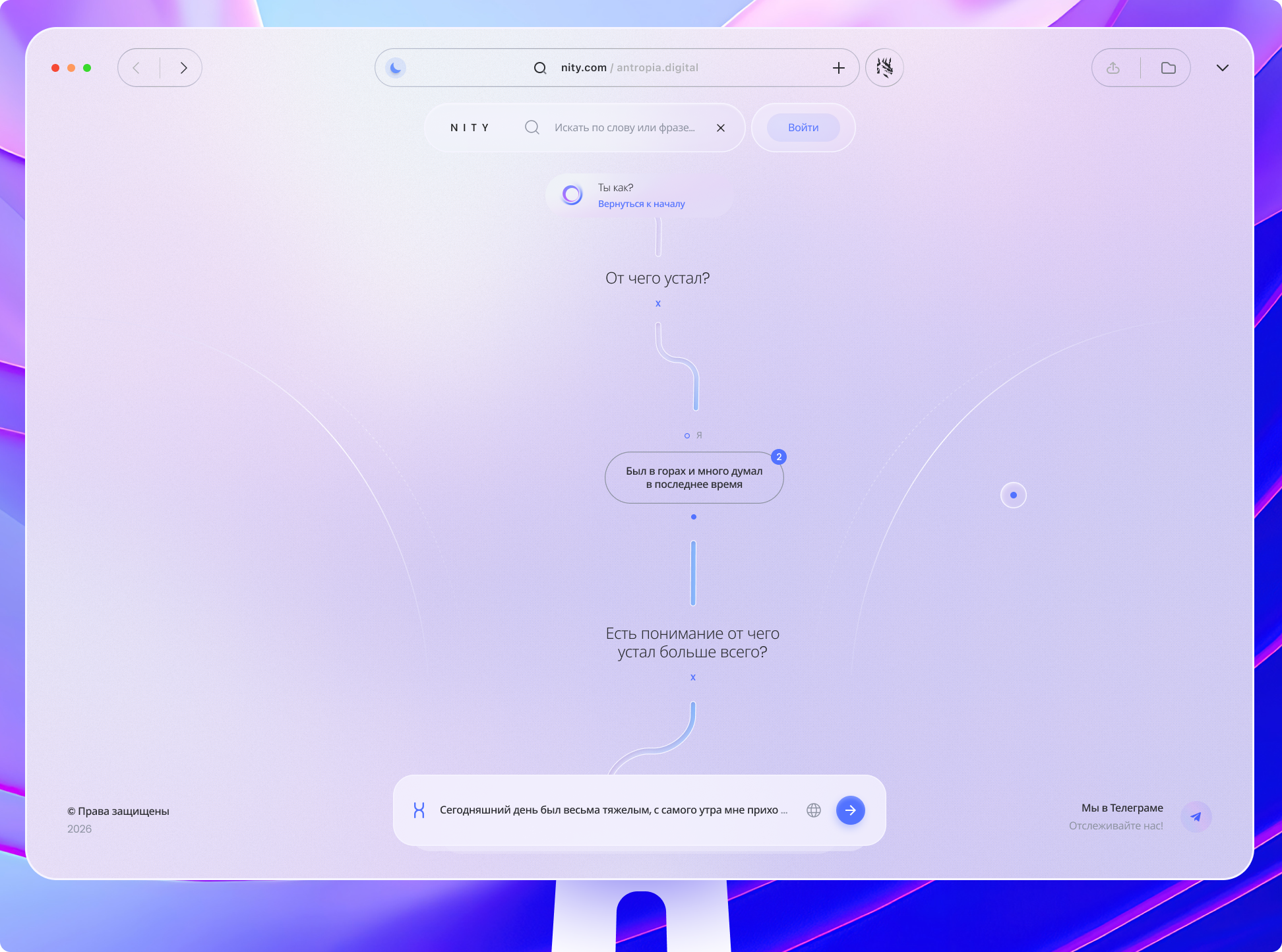Click the browser back arrow
This screenshot has width=1282, height=952.
click(x=137, y=68)
